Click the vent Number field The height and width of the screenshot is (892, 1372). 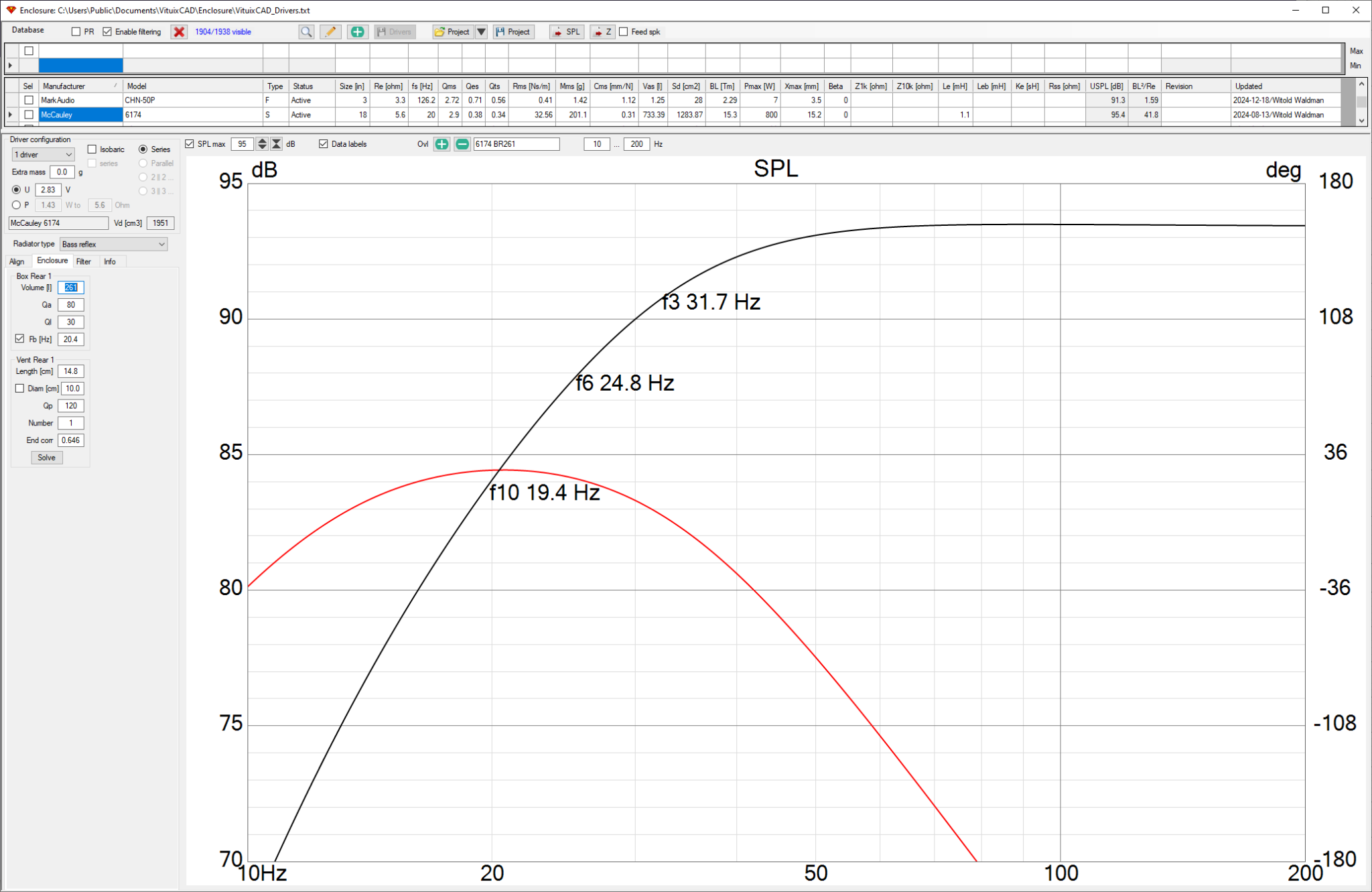tap(71, 424)
